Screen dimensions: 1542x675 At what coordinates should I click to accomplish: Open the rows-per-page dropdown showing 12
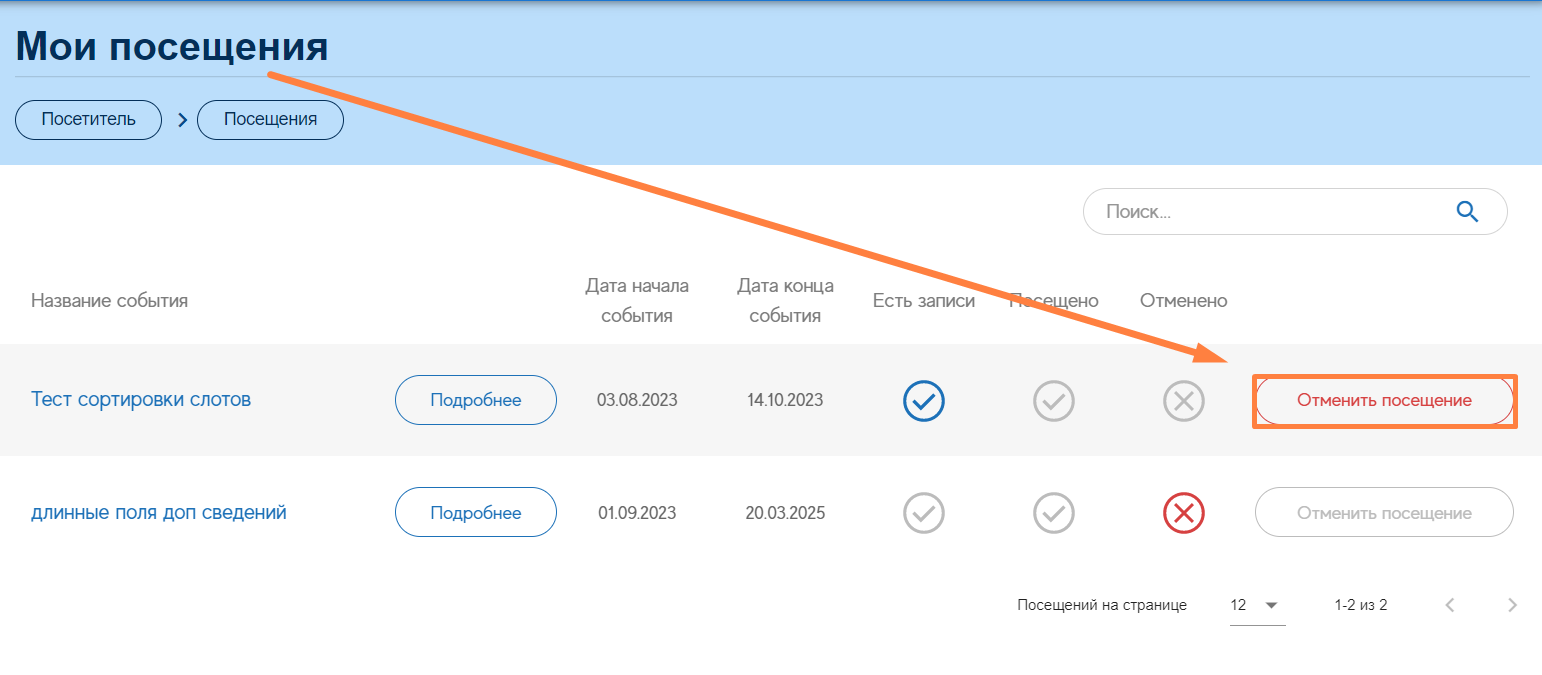[1256, 605]
